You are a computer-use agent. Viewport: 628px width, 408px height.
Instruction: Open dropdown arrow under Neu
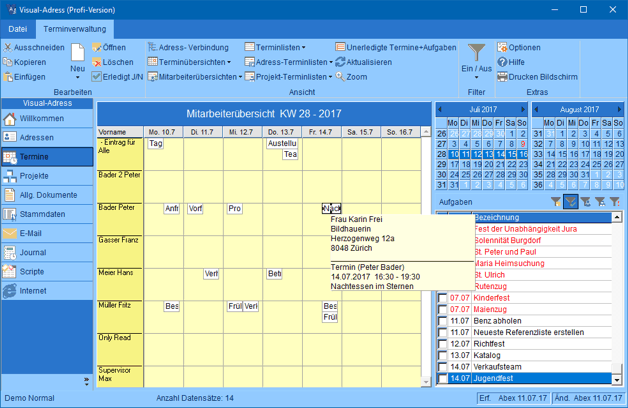(78, 77)
